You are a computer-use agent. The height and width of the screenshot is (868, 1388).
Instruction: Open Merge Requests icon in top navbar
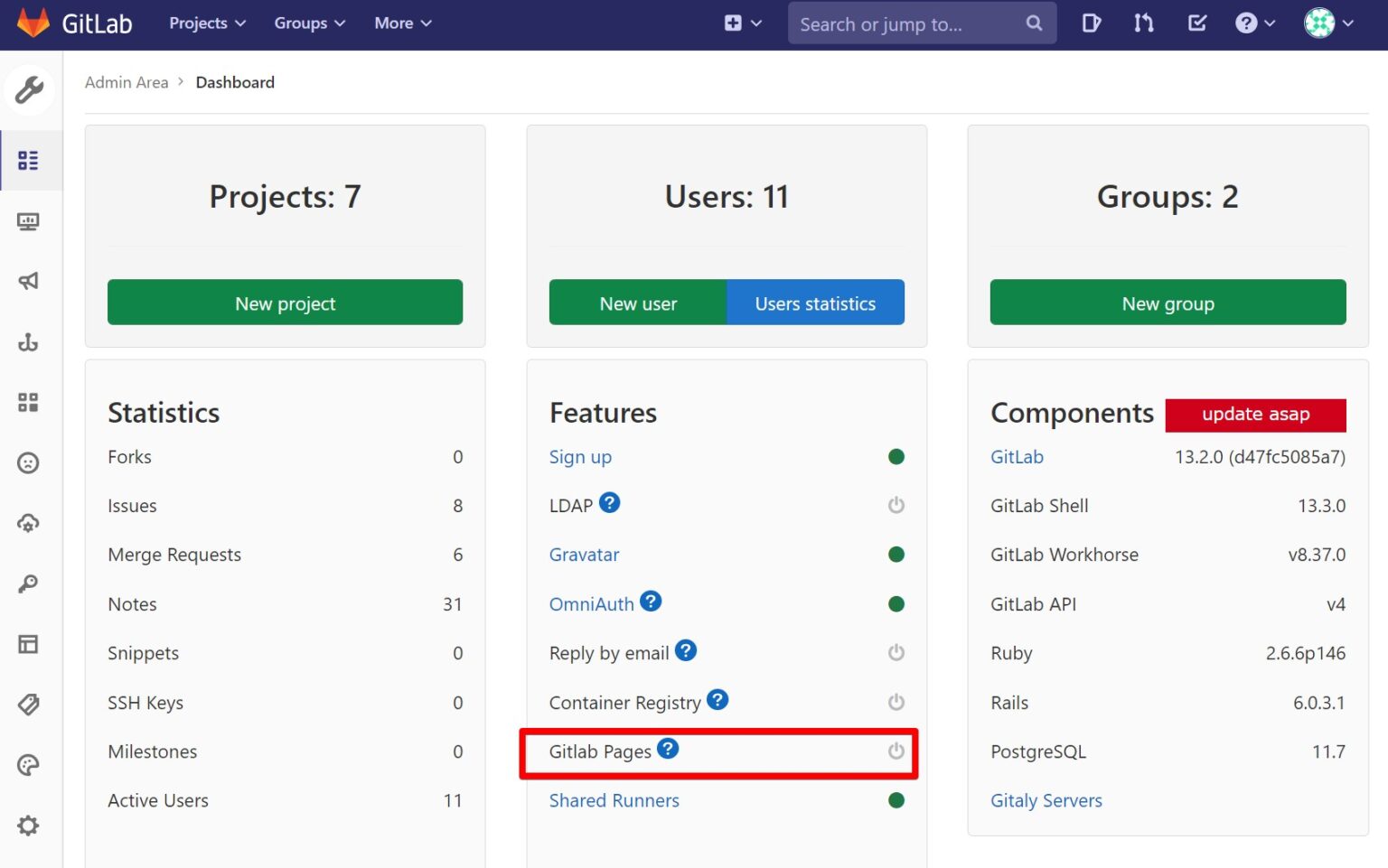click(1143, 23)
